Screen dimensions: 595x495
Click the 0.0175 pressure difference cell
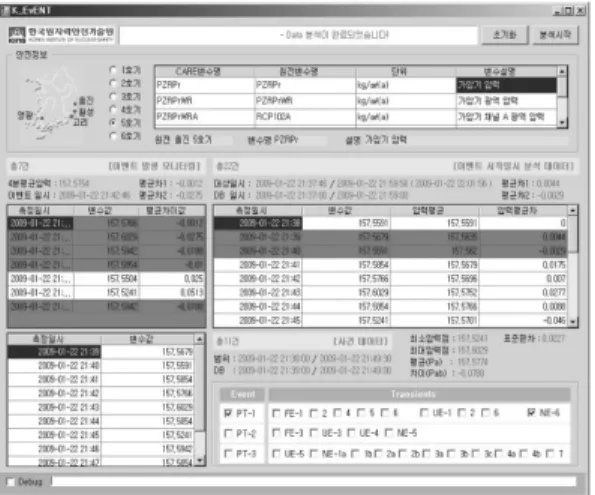coord(524,265)
